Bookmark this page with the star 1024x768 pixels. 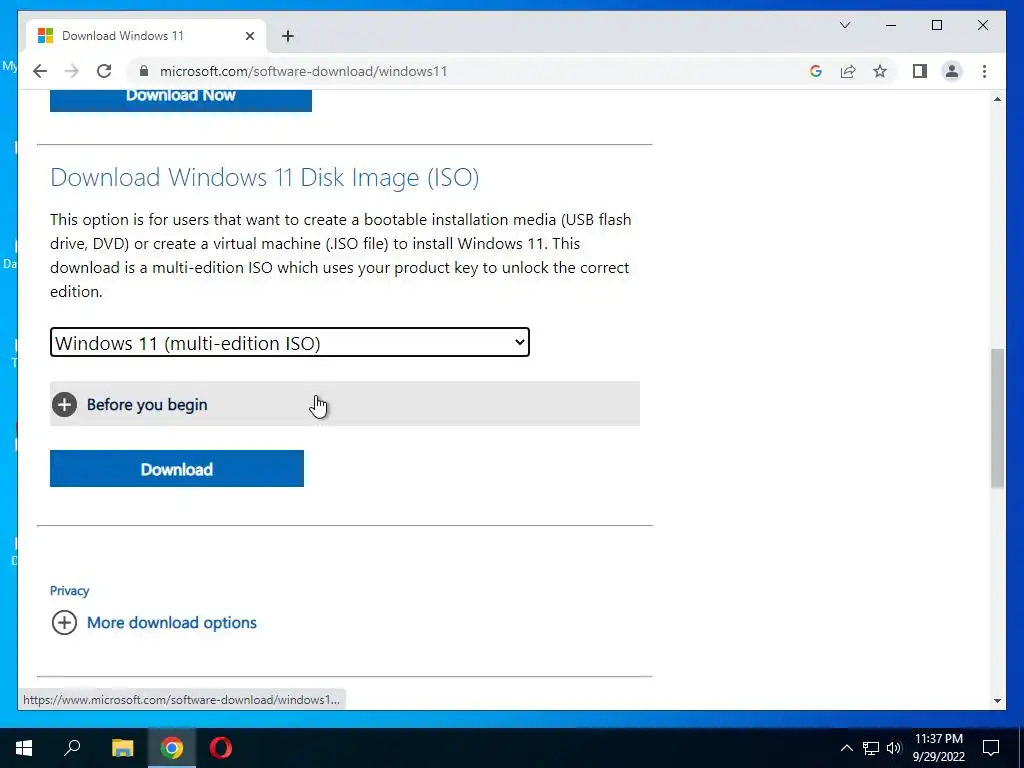pyautogui.click(x=880, y=71)
